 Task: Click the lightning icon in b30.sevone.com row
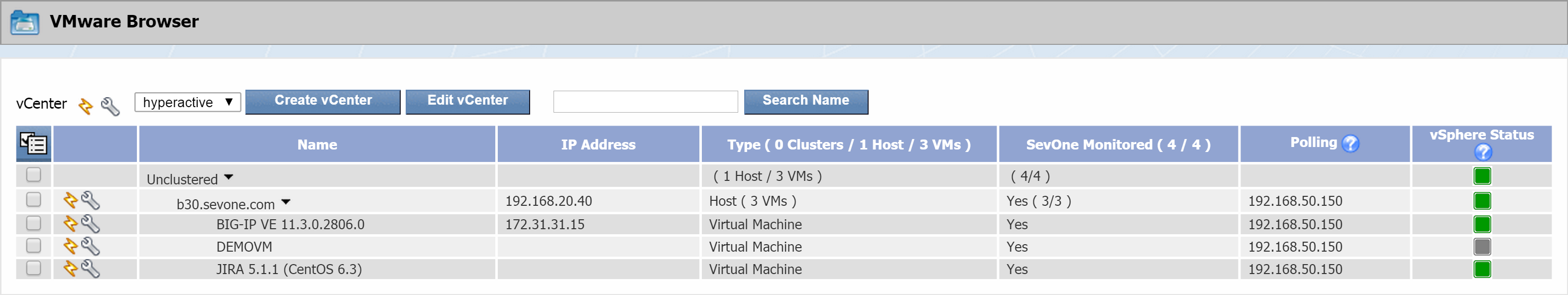pos(71,200)
